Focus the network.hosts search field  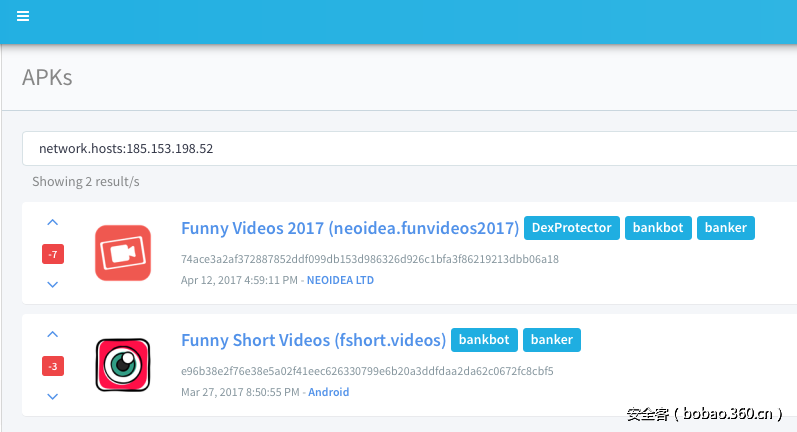tap(400, 149)
